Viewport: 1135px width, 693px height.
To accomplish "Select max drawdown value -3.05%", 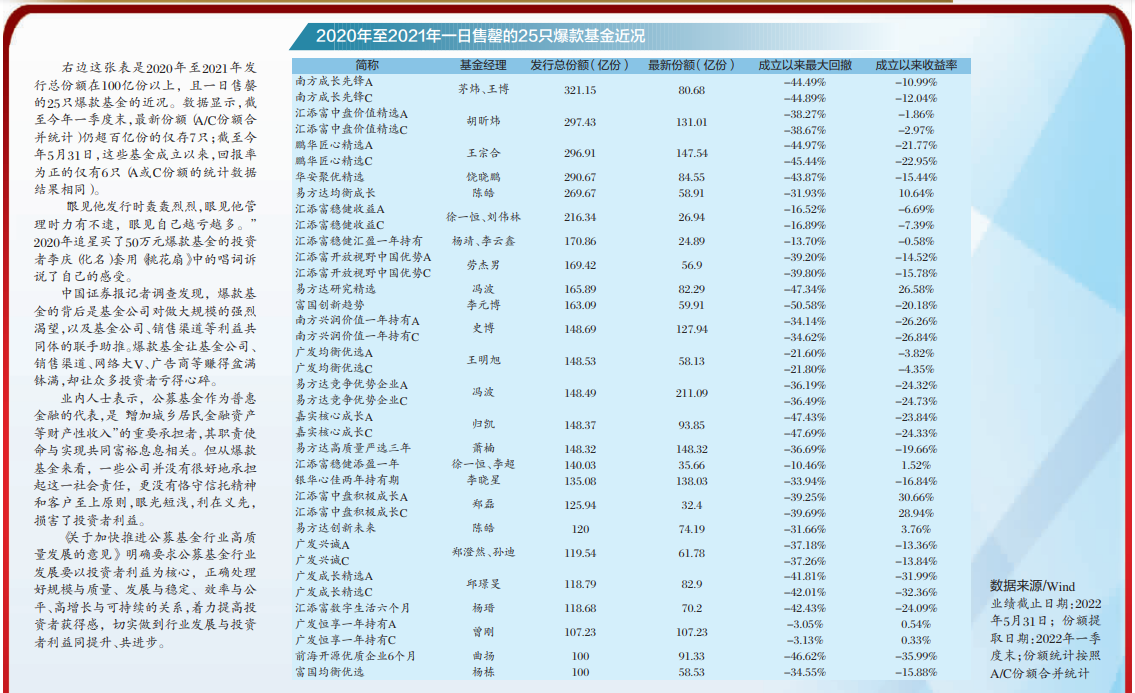I will 804,624.
